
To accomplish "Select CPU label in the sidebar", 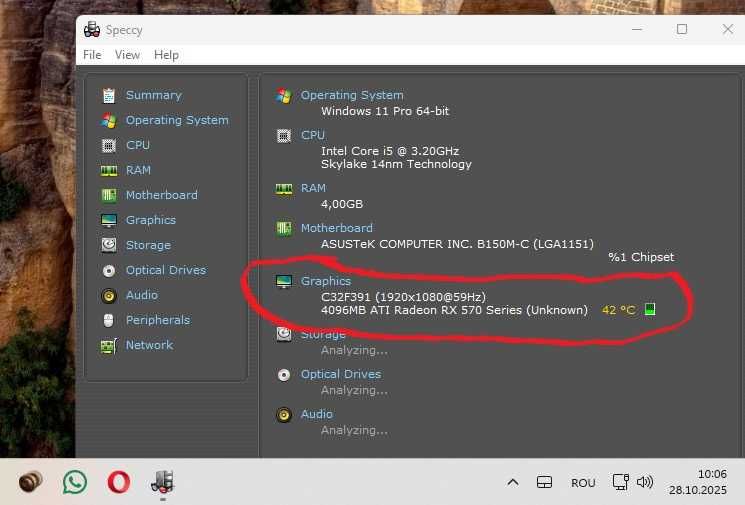I will 138,145.
